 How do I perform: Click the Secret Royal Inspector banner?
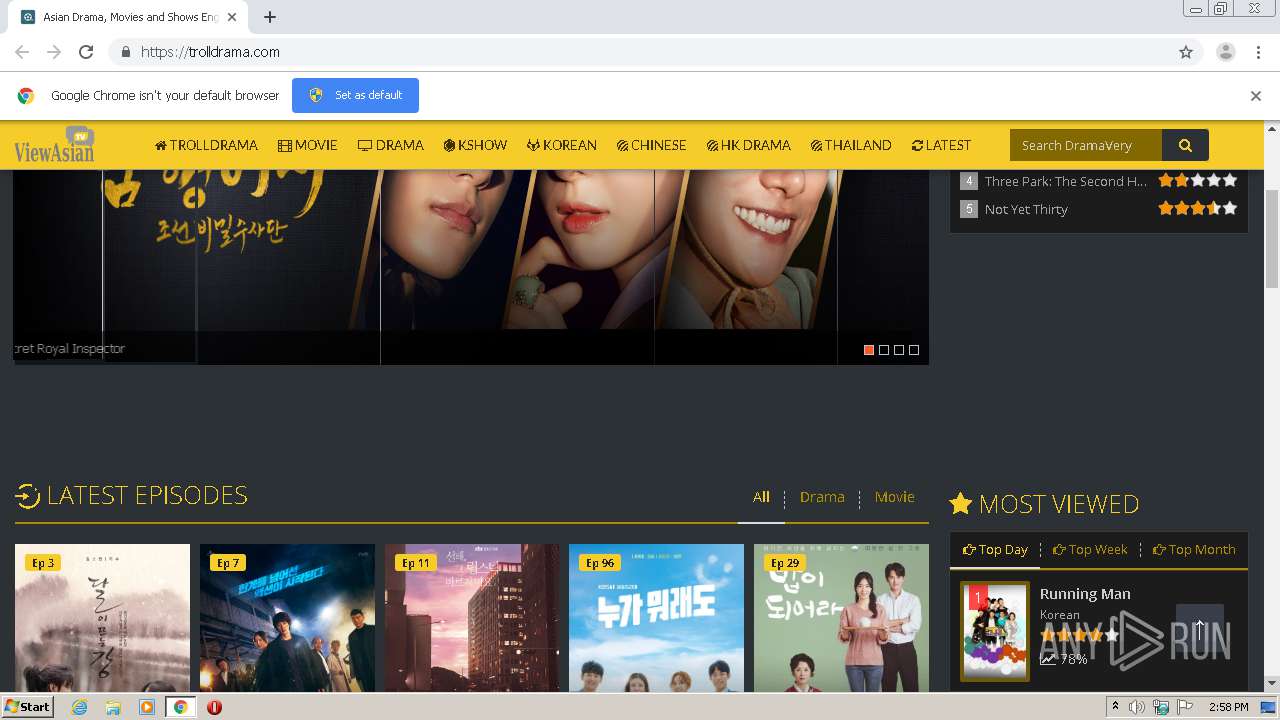click(x=470, y=265)
